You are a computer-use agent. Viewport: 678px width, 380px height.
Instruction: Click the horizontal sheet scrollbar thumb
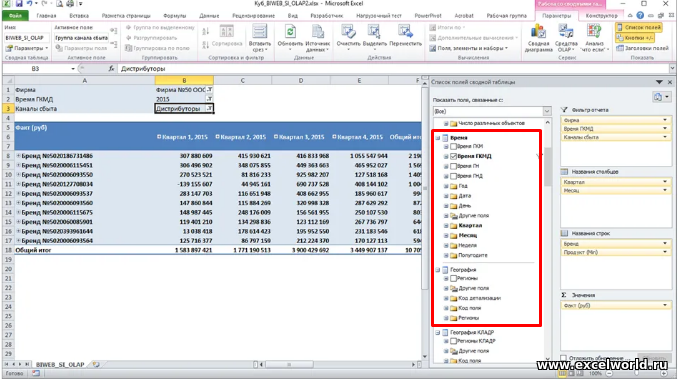click(289, 365)
